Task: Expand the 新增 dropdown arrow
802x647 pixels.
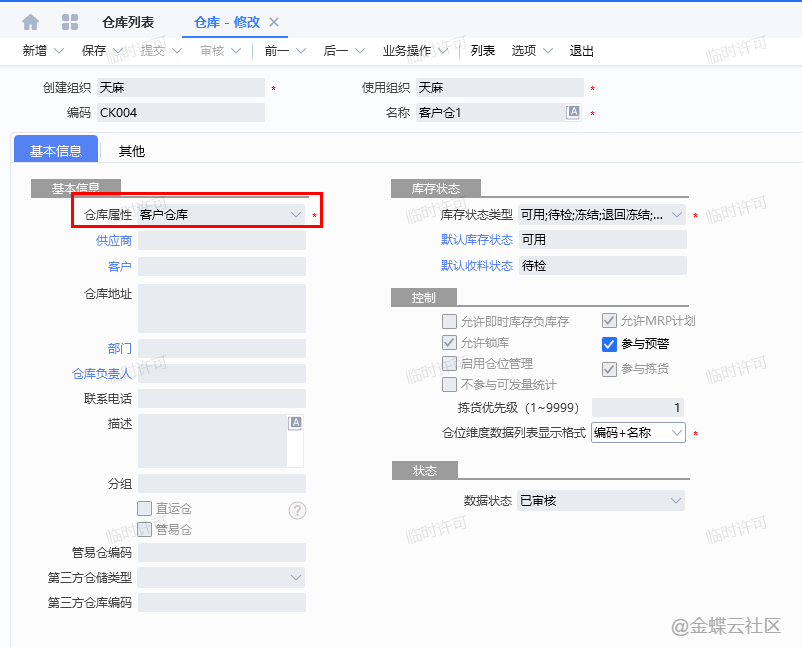Action: [58, 51]
